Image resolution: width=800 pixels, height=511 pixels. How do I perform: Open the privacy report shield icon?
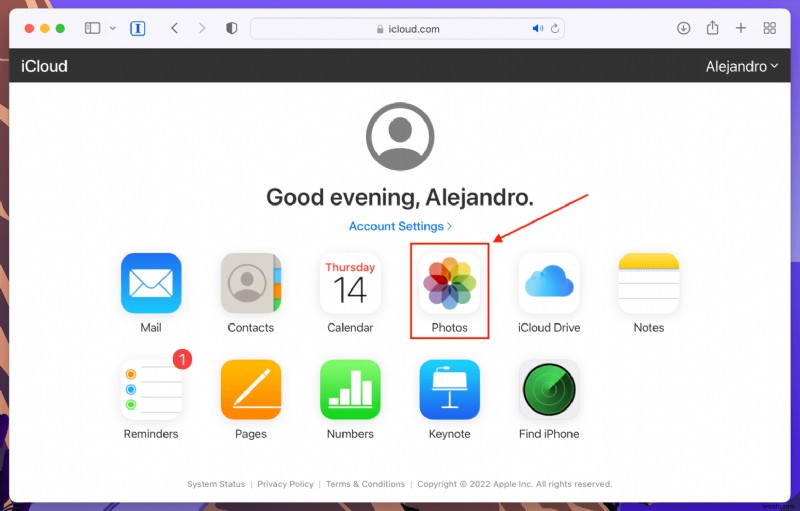(x=232, y=28)
